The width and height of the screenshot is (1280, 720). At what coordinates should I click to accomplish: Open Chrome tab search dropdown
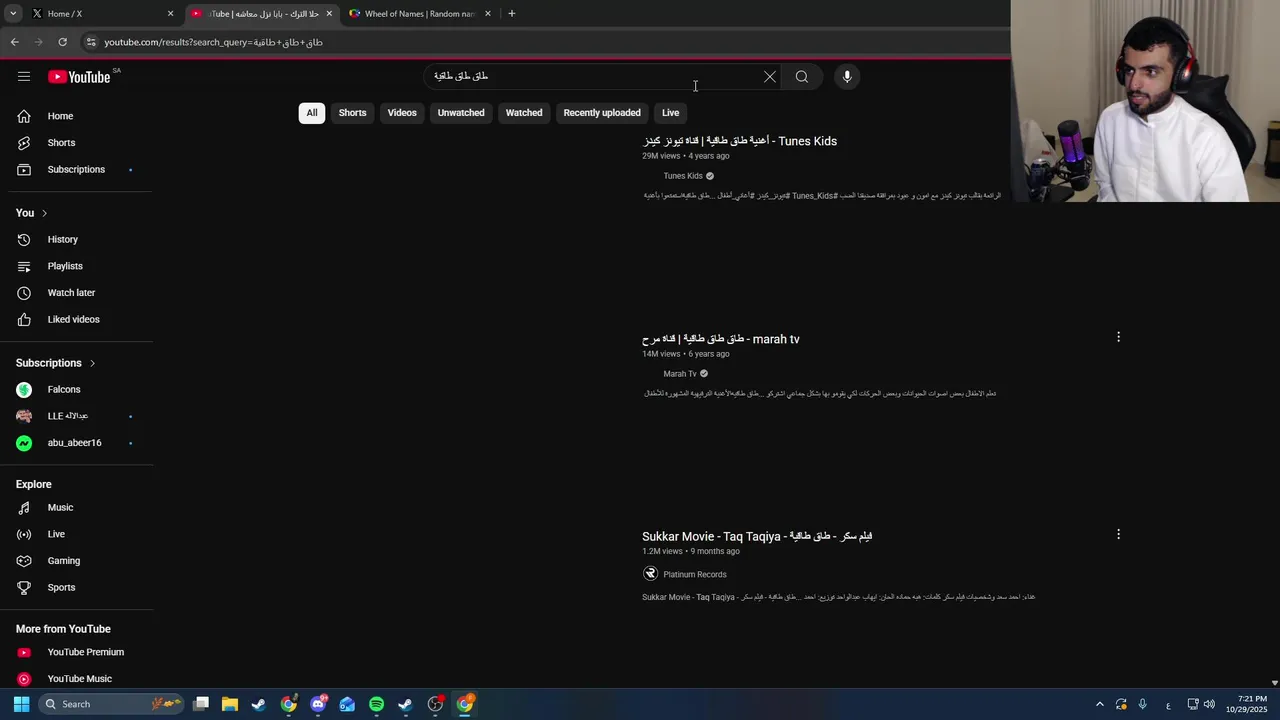click(x=13, y=14)
